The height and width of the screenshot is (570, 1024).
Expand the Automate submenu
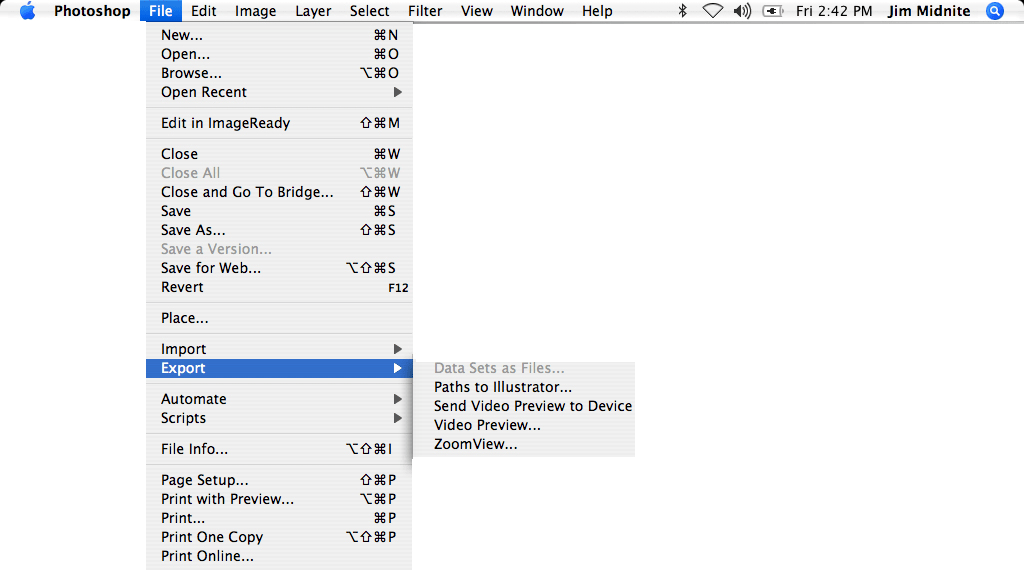pyautogui.click(x=279, y=399)
